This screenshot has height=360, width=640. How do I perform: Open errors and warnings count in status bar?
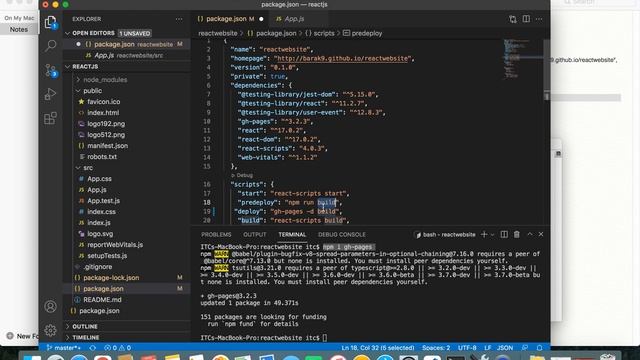[x=118, y=348]
